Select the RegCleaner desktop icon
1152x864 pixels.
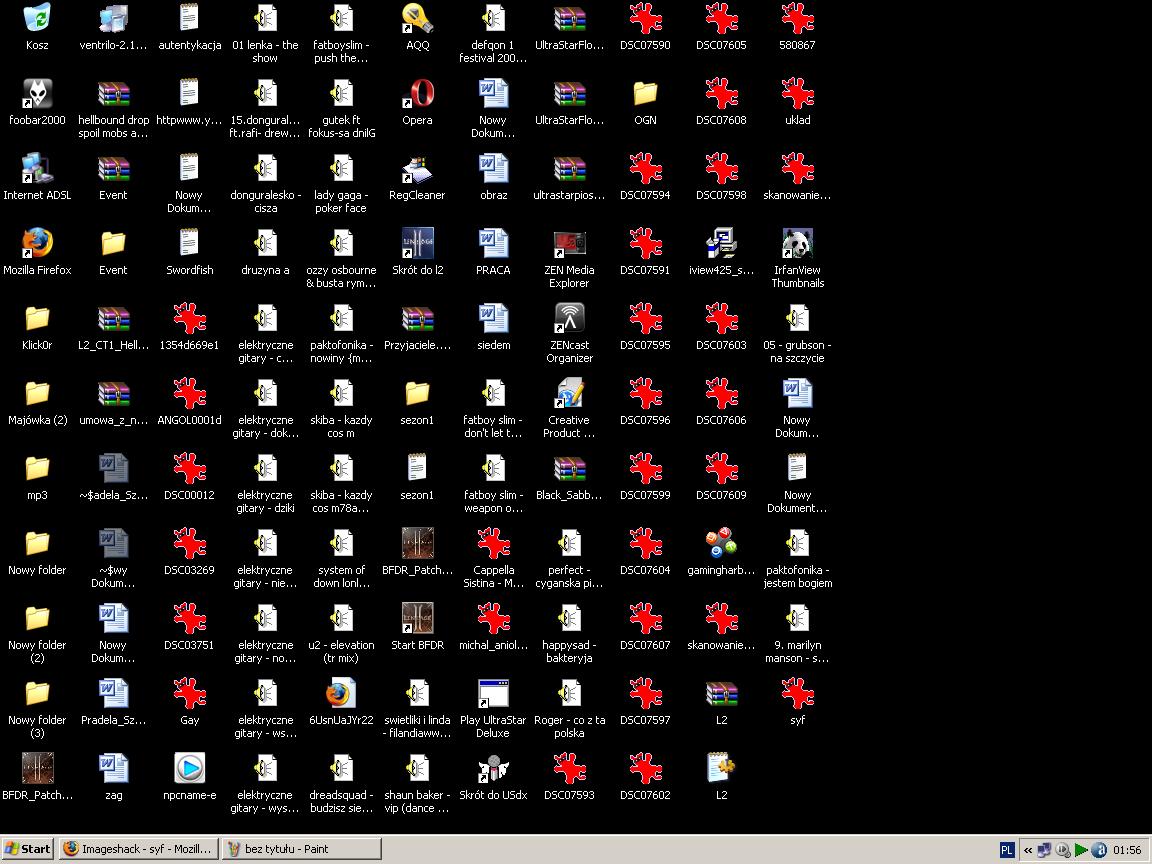(417, 169)
